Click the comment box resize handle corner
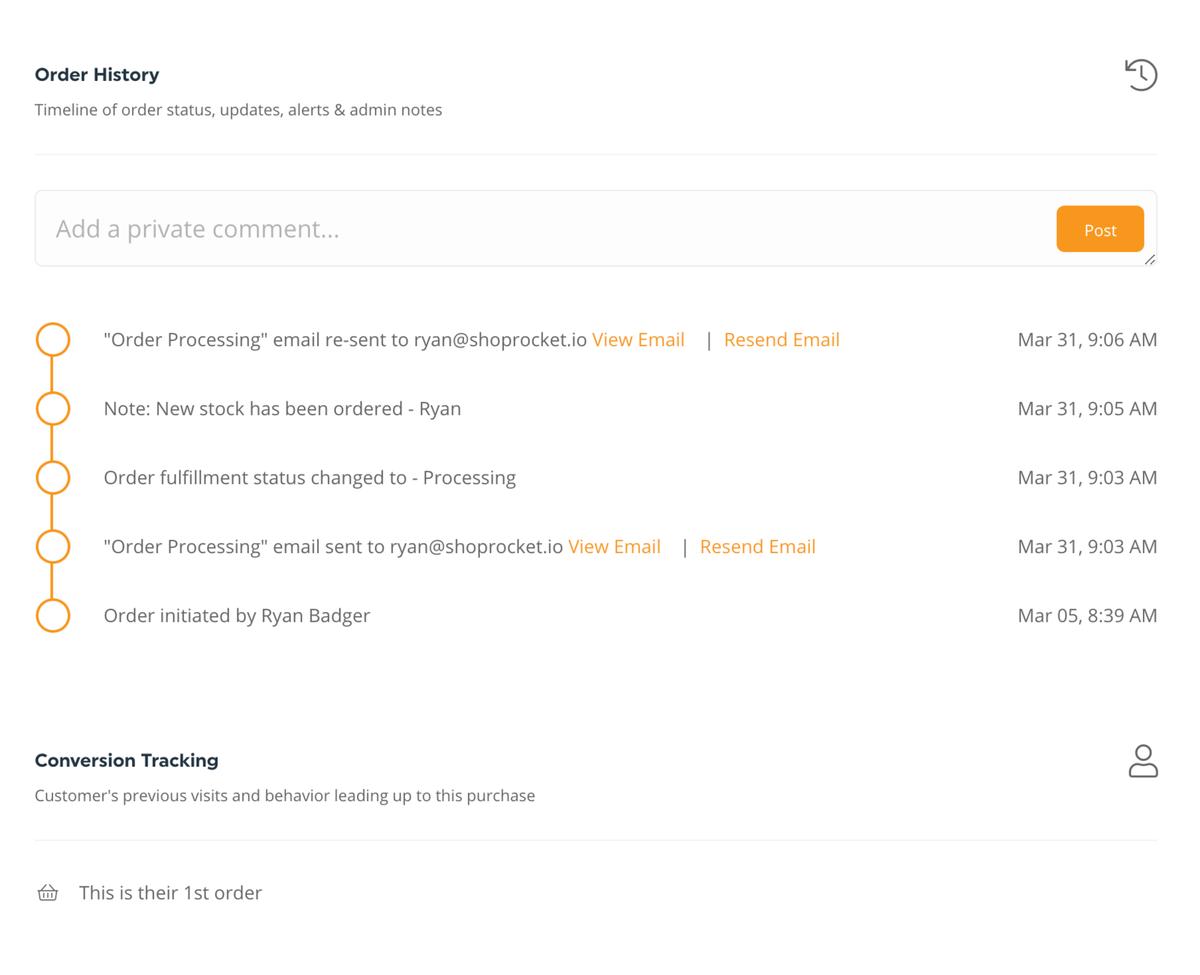 [1150, 259]
